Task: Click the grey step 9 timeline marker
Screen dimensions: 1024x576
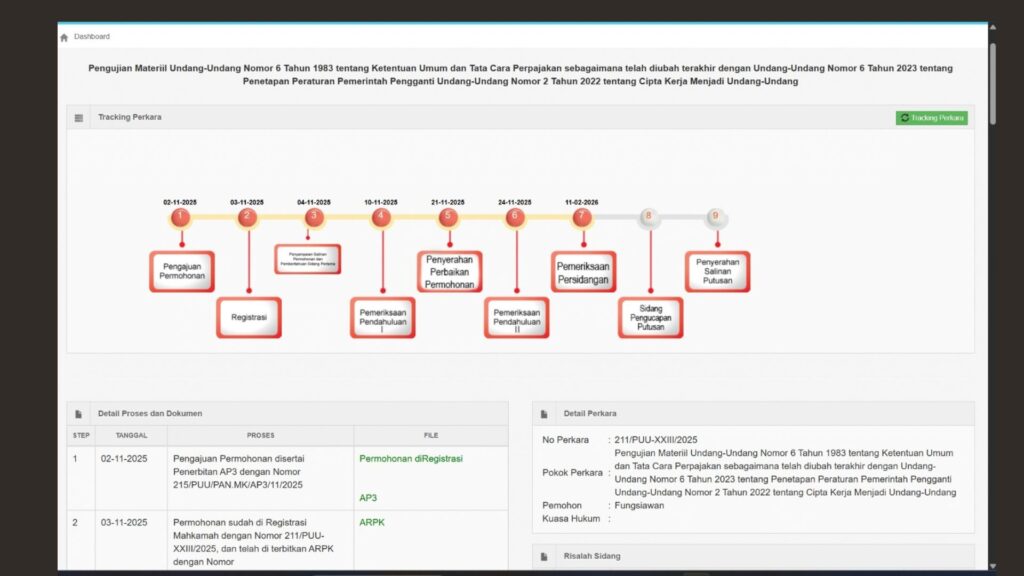Action: click(716, 217)
